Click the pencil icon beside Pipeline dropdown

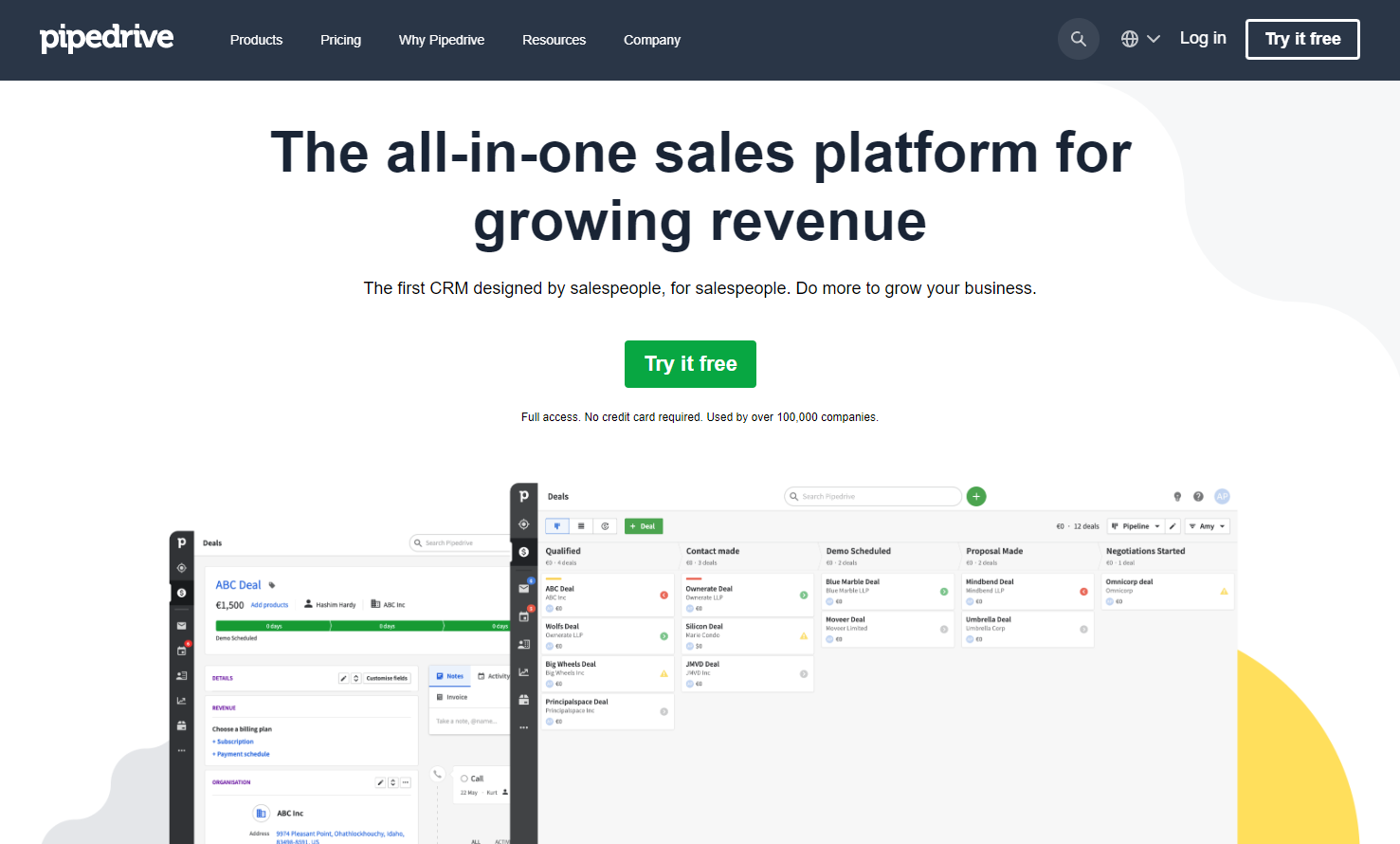tap(1173, 526)
